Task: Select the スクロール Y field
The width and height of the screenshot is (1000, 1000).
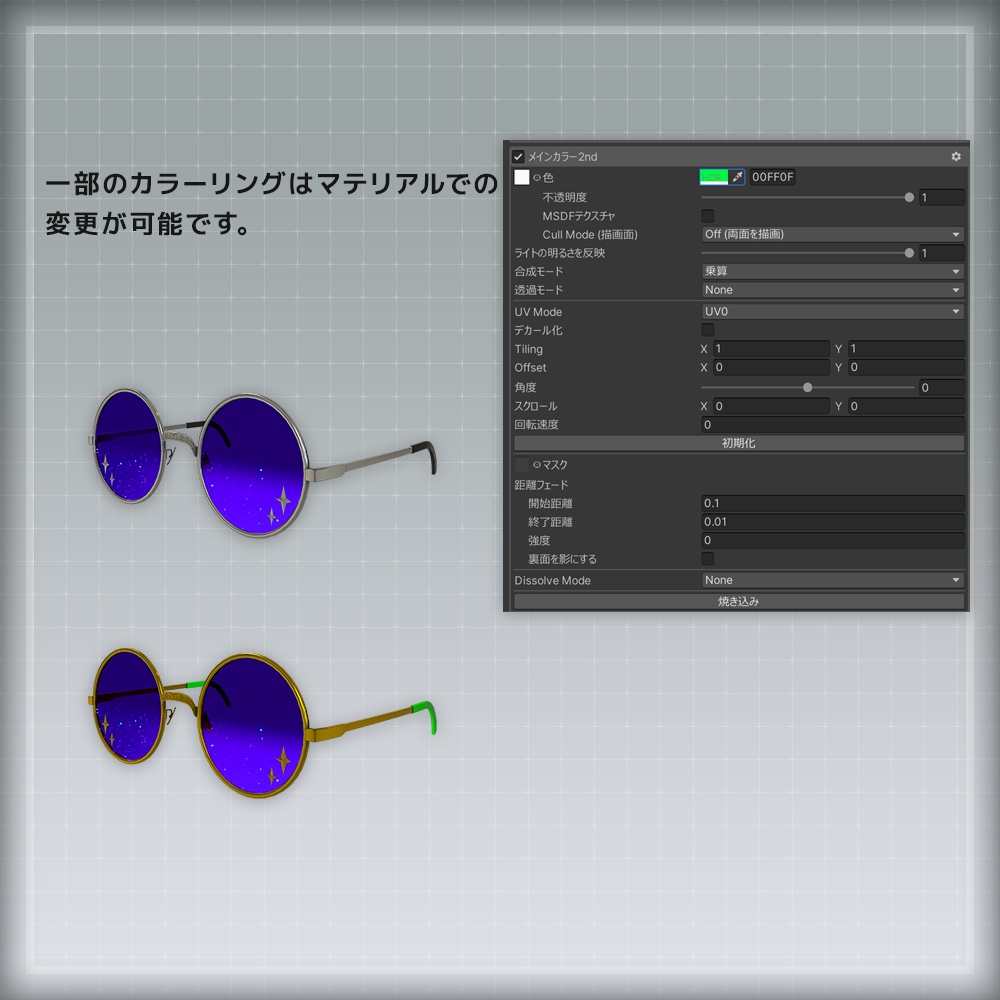Action: [906, 406]
